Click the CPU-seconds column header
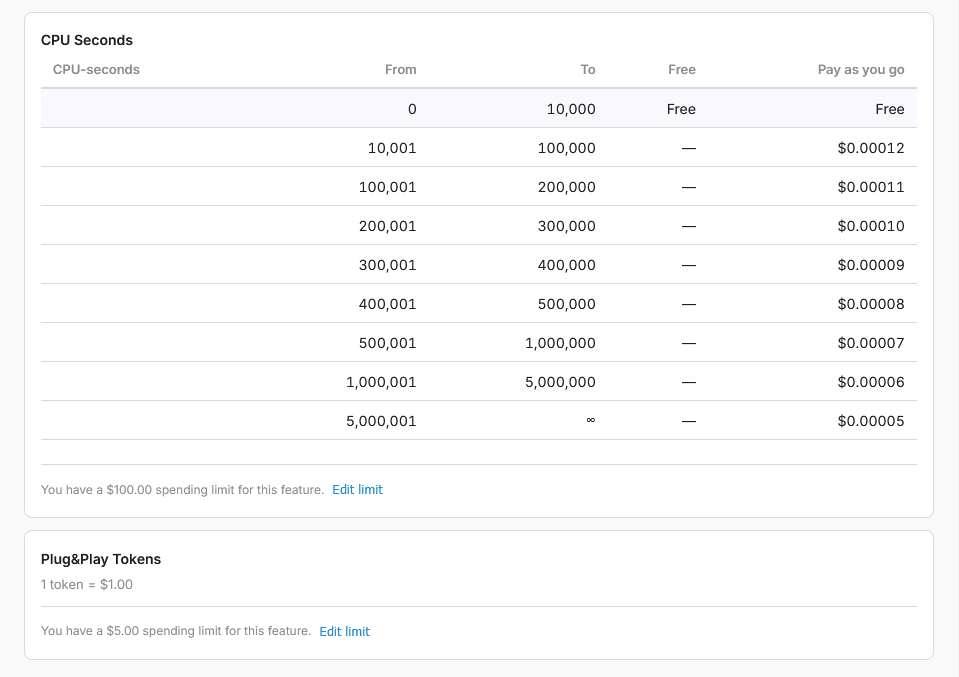 [96, 70]
